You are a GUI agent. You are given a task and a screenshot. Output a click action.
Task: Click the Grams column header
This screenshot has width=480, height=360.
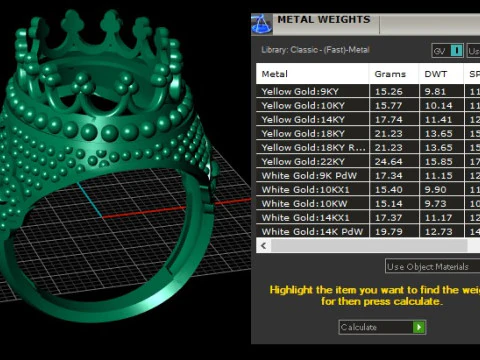[x=394, y=74]
